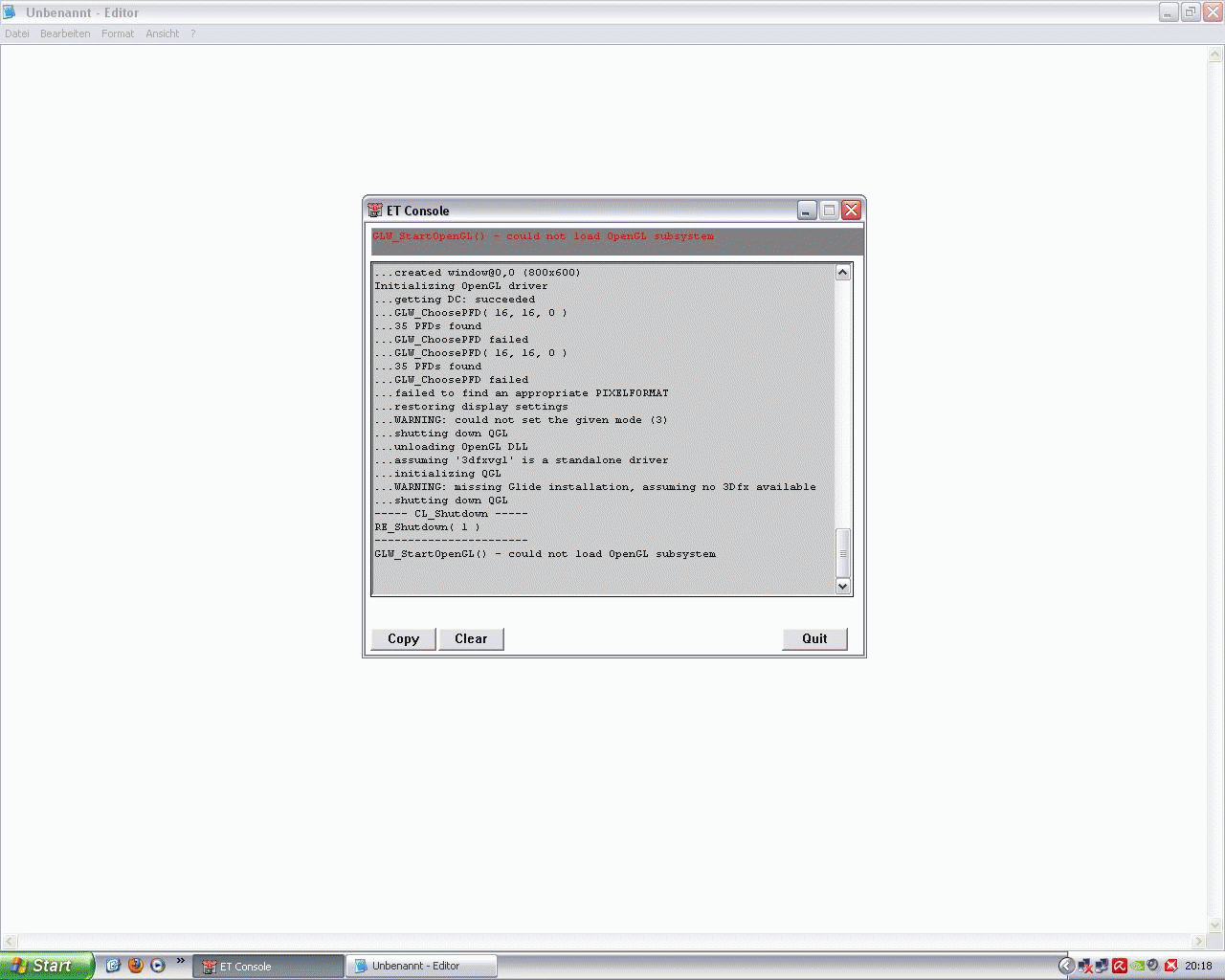Close the Unbenannt - Editor window
1225x980 pixels.
1213,12
